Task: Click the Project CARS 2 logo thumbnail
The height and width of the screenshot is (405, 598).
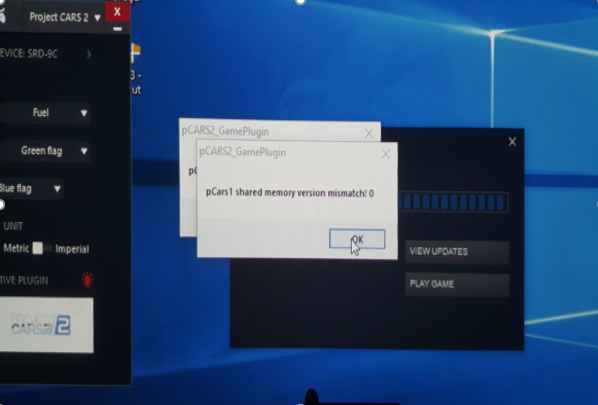Action: pyautogui.click(x=47, y=325)
